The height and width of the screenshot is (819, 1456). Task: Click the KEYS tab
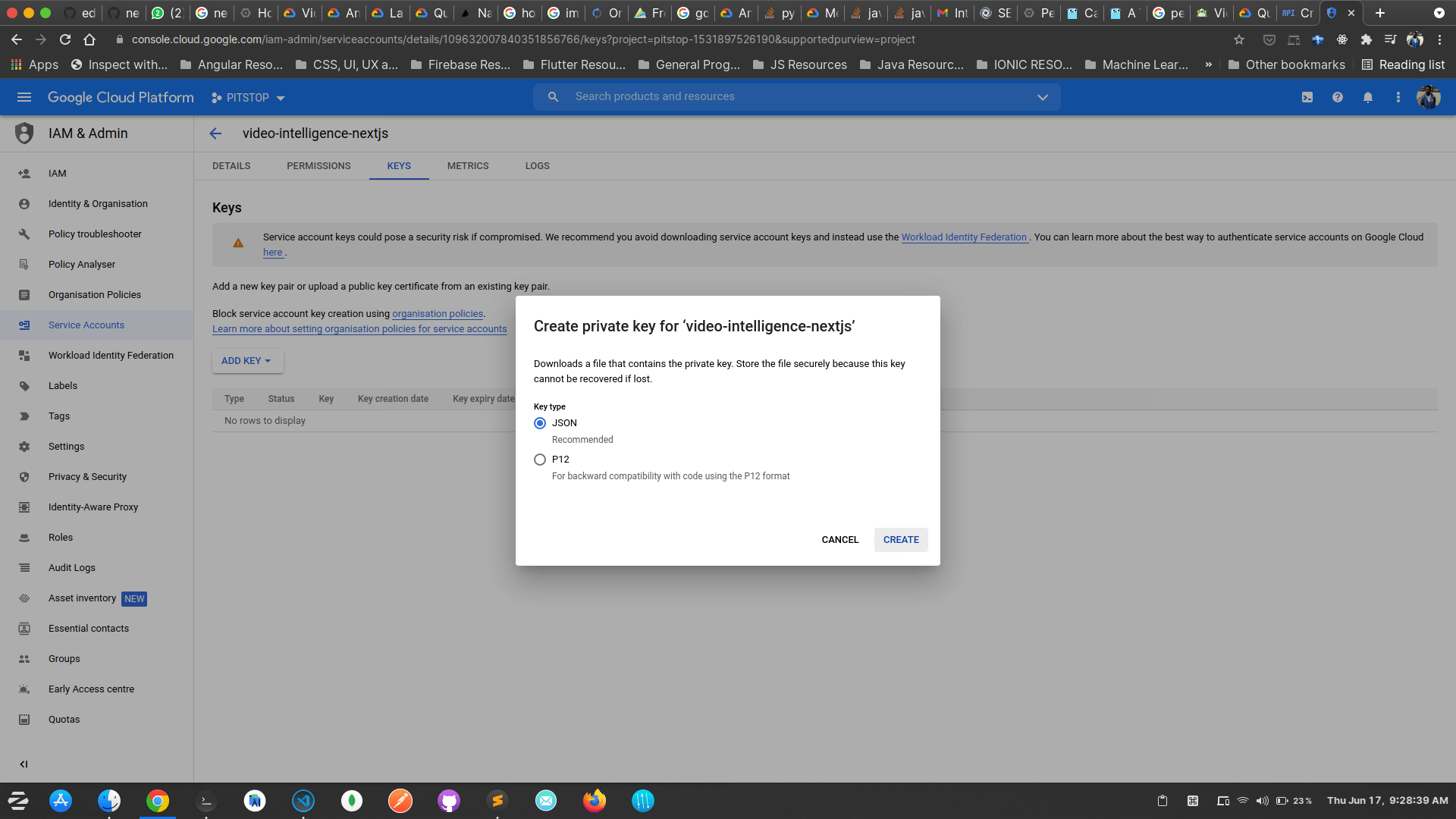pos(399,166)
